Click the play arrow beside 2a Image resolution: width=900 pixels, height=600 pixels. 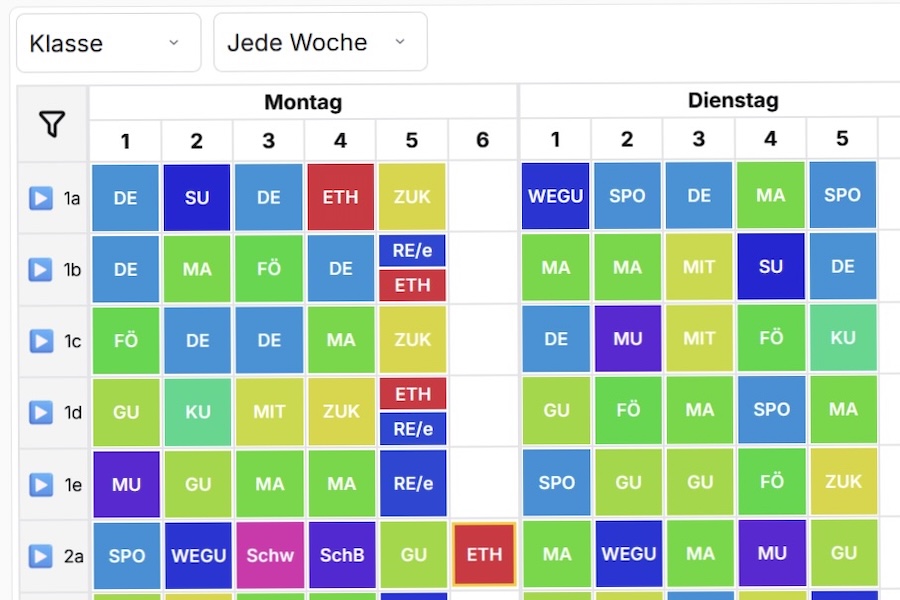click(40, 556)
